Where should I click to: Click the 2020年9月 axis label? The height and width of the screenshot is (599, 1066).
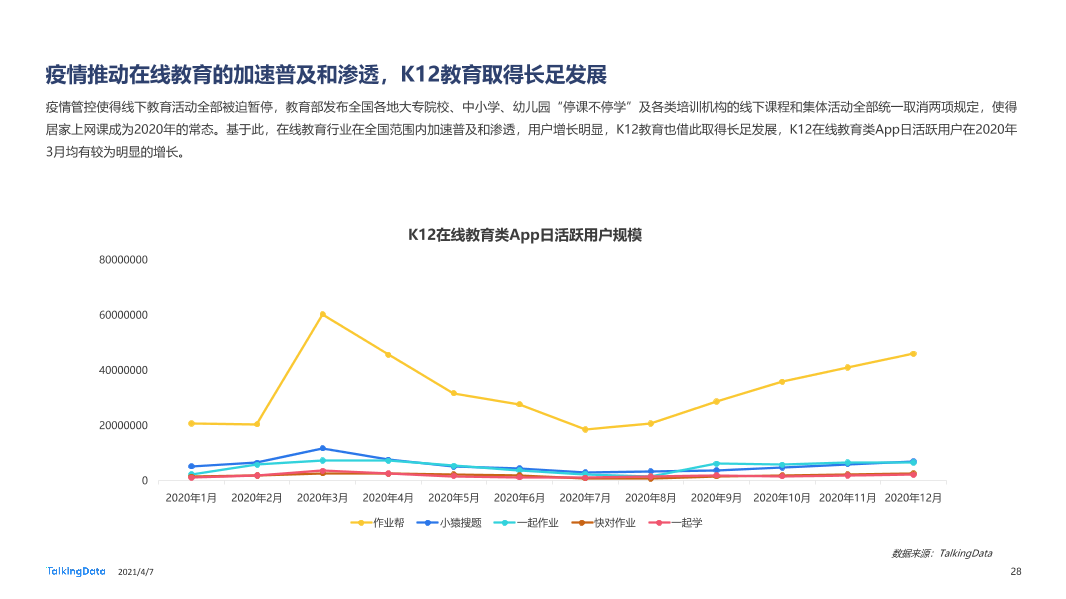[716, 498]
